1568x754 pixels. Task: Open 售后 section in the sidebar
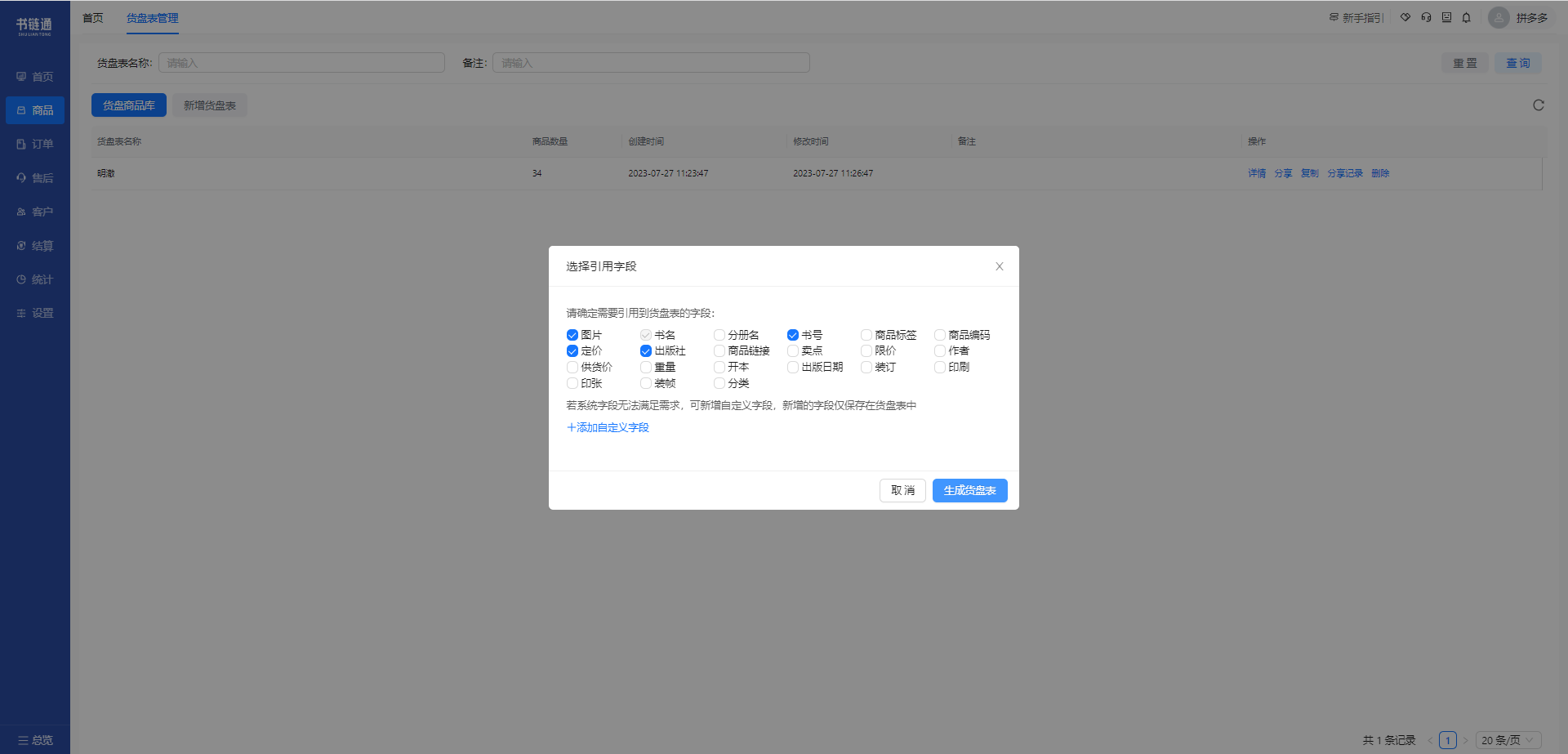coord(35,178)
